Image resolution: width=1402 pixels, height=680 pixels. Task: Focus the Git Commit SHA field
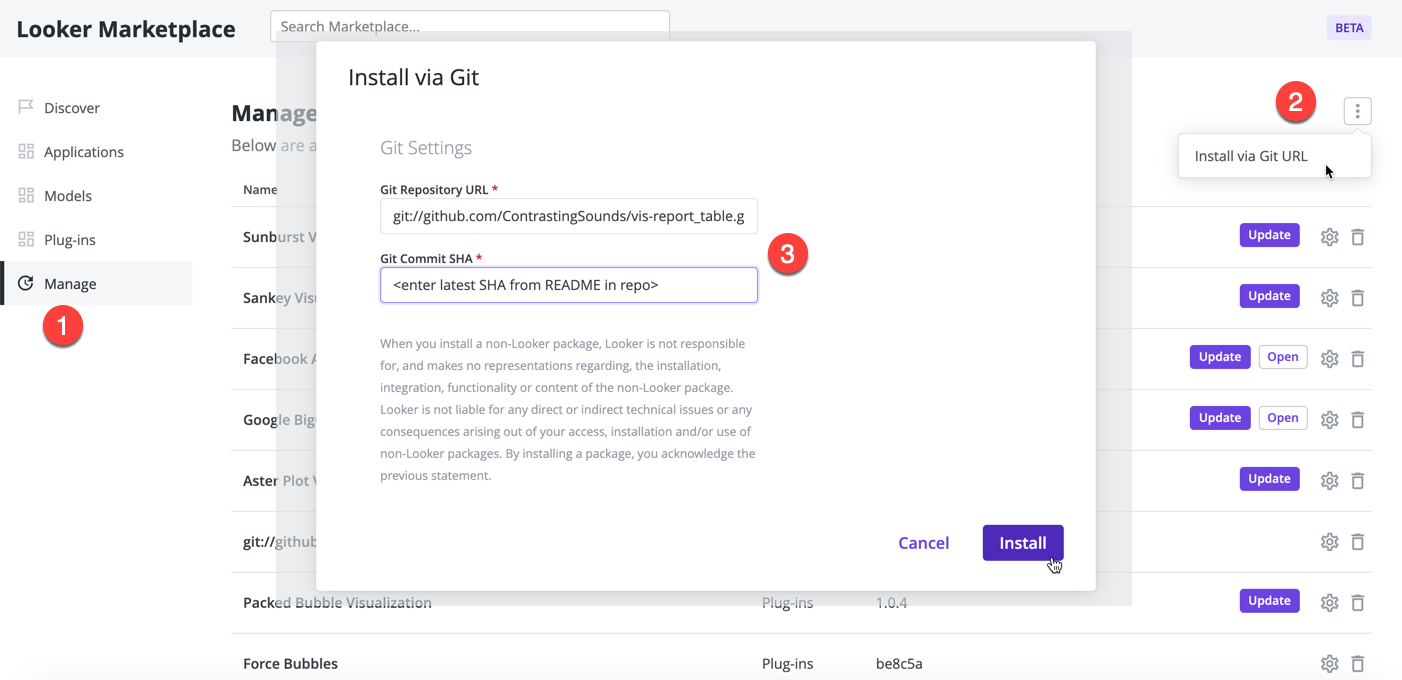tap(569, 285)
